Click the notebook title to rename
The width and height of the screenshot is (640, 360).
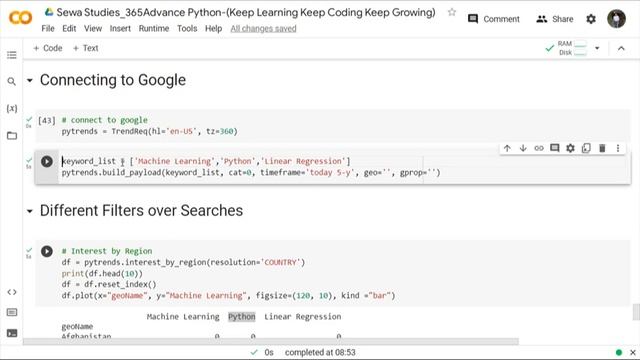click(x=246, y=12)
